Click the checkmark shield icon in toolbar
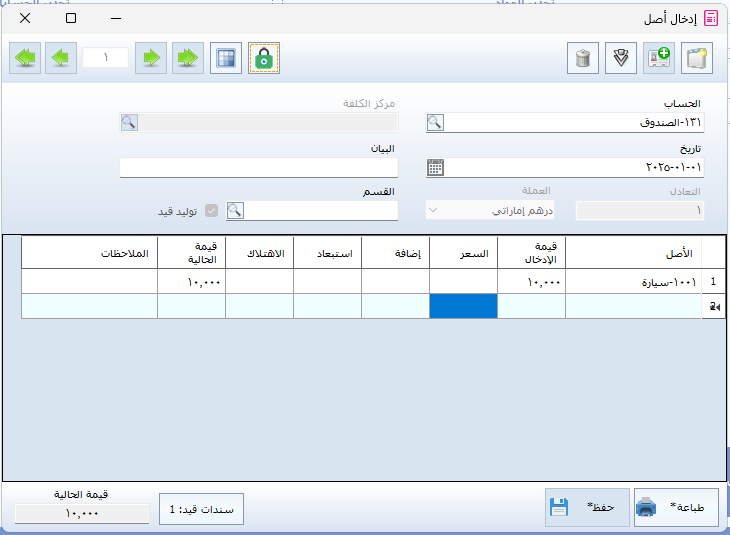 621,58
